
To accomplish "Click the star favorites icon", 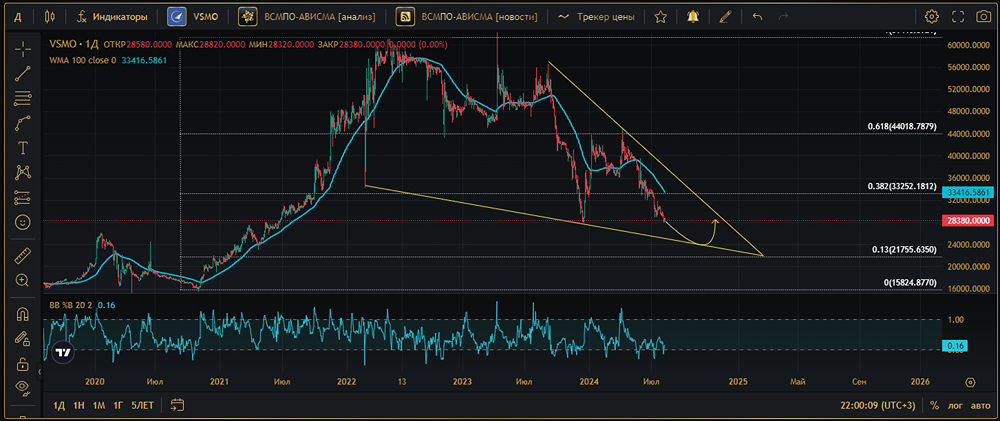I will (661, 17).
